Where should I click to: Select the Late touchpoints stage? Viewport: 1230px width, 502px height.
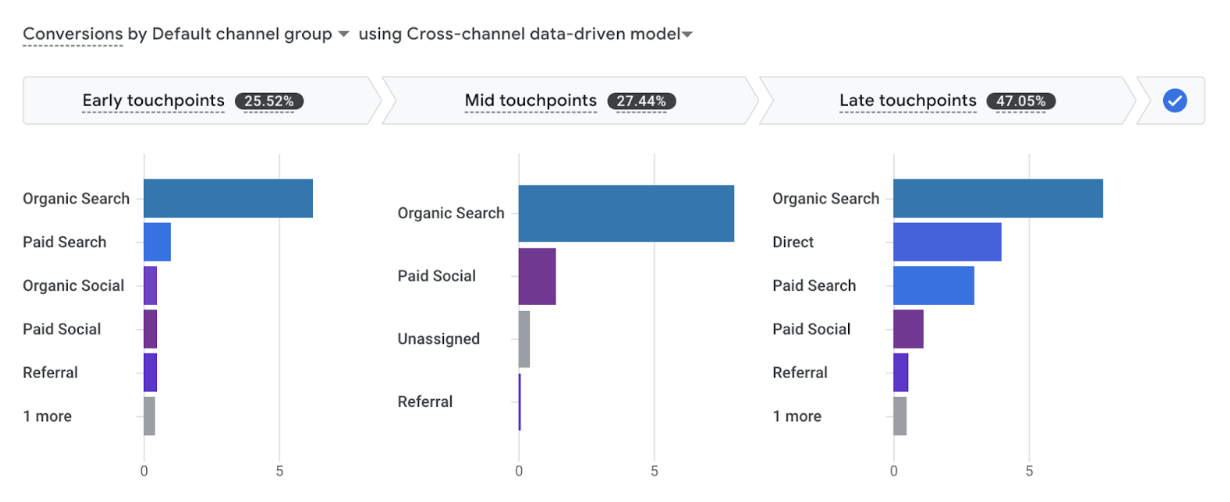click(907, 101)
